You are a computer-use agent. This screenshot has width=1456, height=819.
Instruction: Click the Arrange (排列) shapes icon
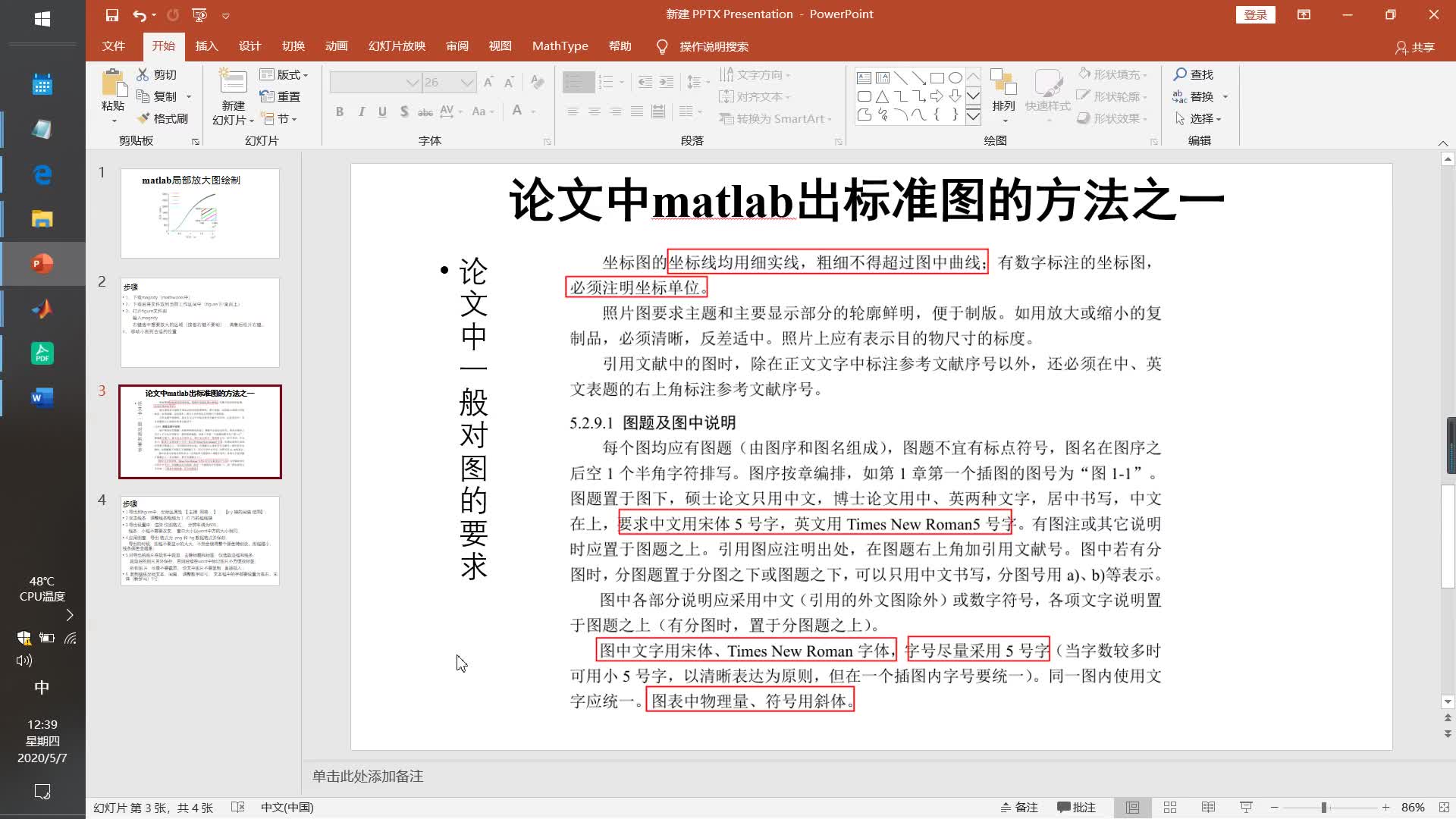tap(1003, 83)
